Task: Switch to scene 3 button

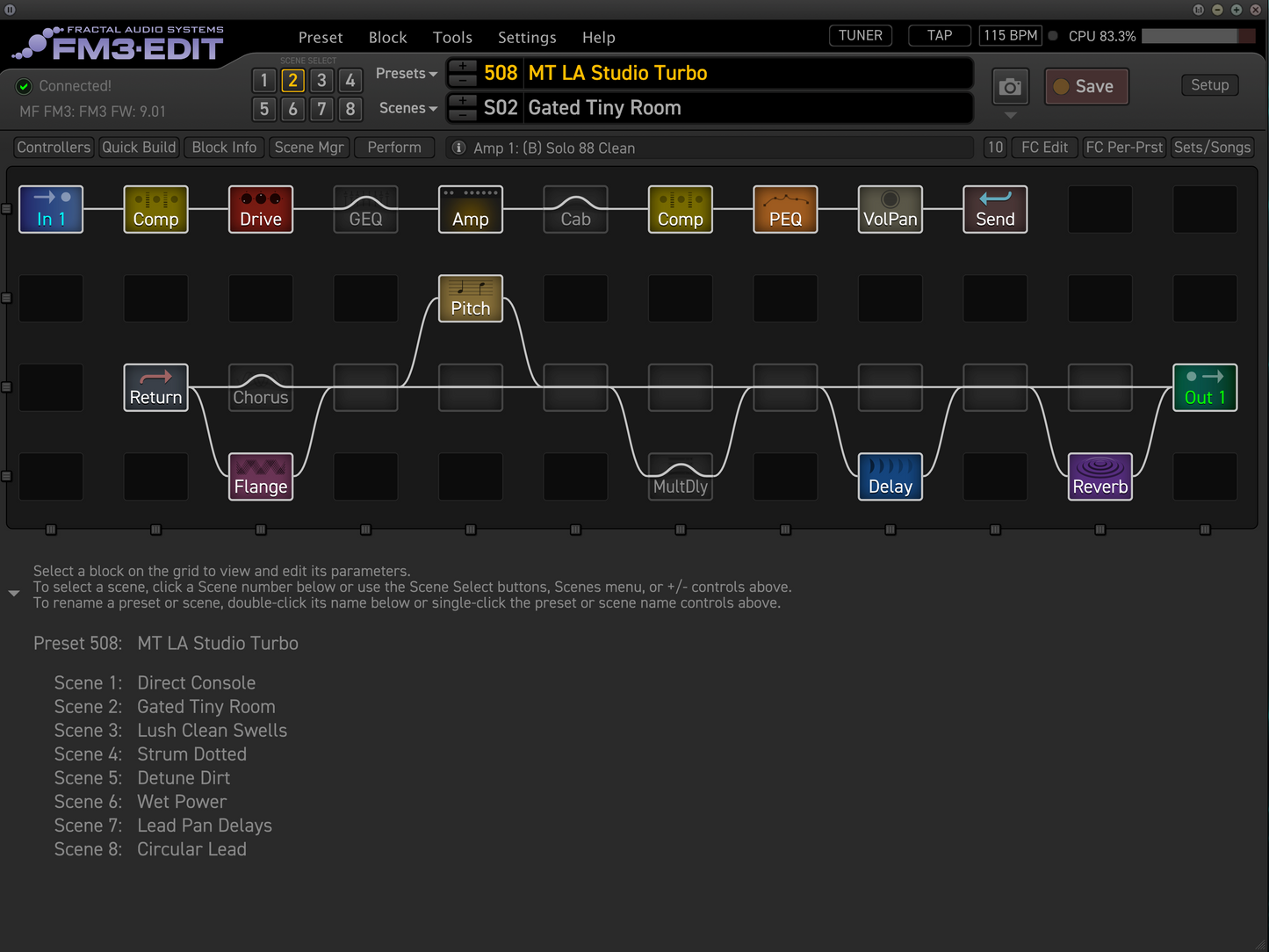Action: coord(321,81)
